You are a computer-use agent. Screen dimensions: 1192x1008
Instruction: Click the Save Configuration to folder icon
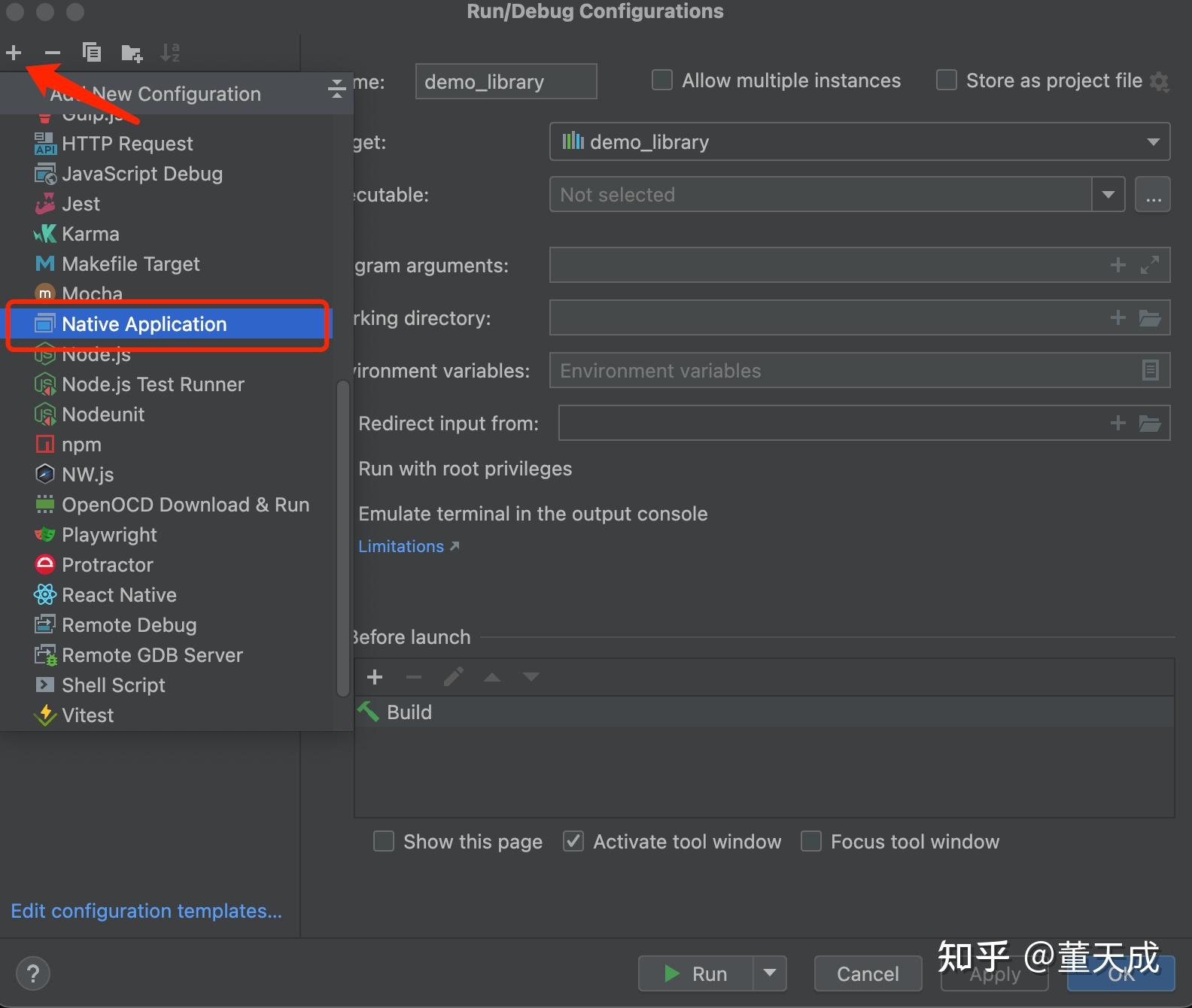pos(132,53)
